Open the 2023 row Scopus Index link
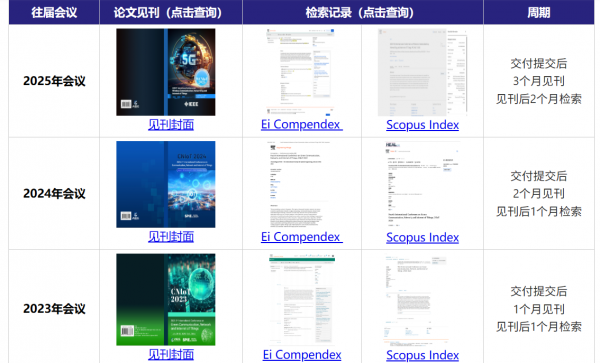Screen dimensions: 600x363 click(x=422, y=355)
